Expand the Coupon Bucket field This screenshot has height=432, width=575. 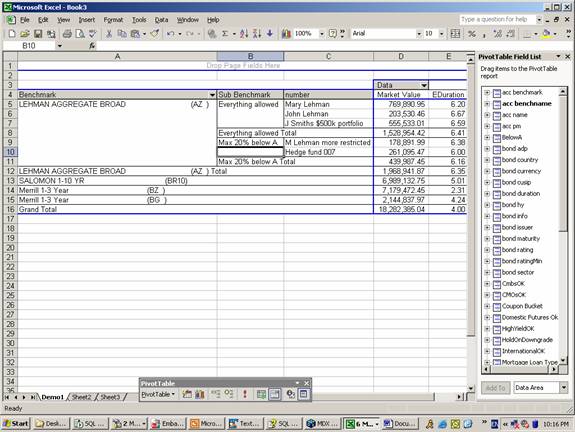coord(487,306)
